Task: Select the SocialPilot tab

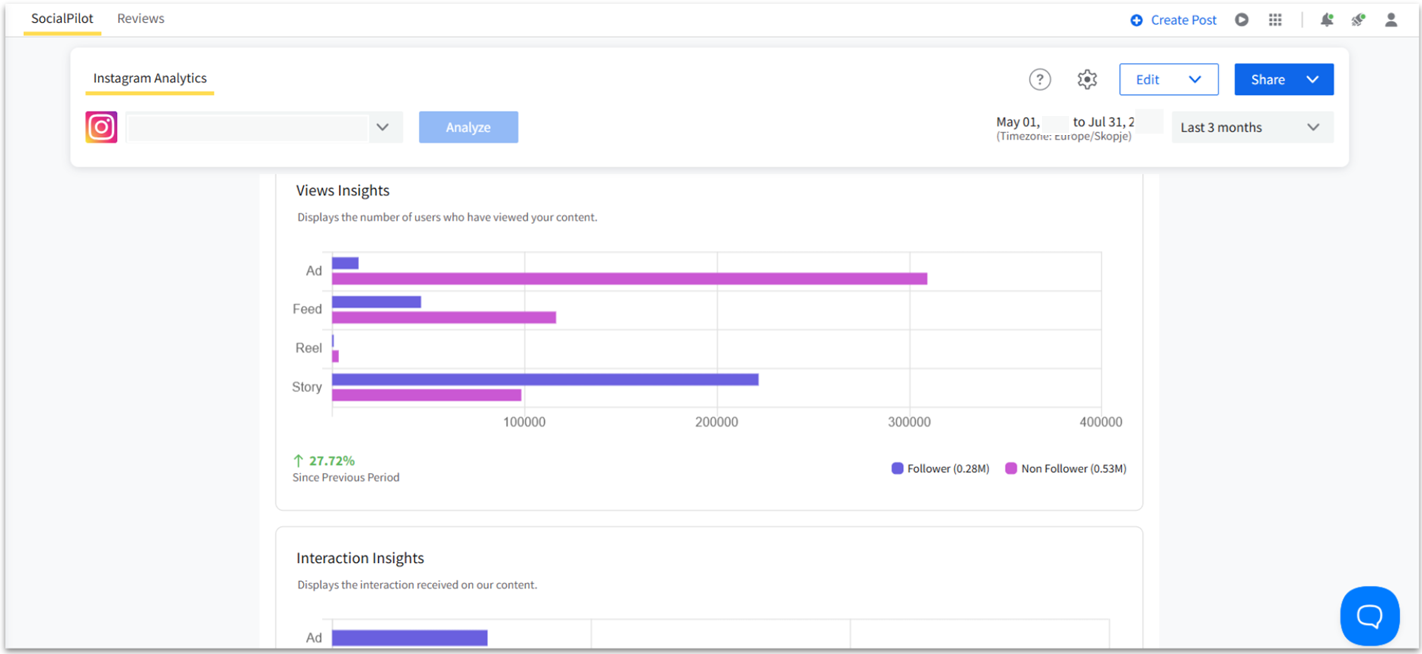Action: [62, 18]
